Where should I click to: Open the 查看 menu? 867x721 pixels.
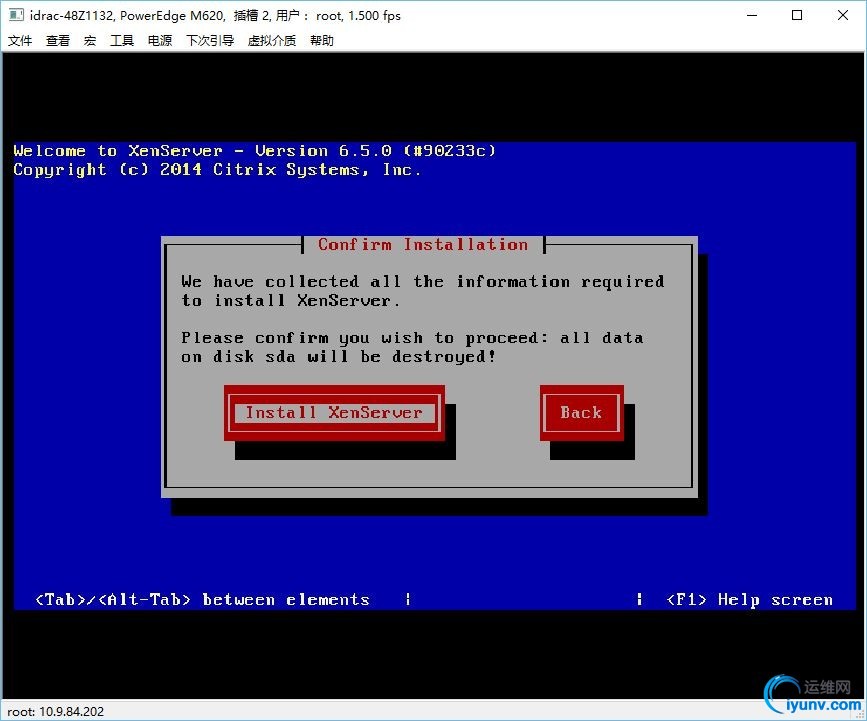click(x=58, y=40)
